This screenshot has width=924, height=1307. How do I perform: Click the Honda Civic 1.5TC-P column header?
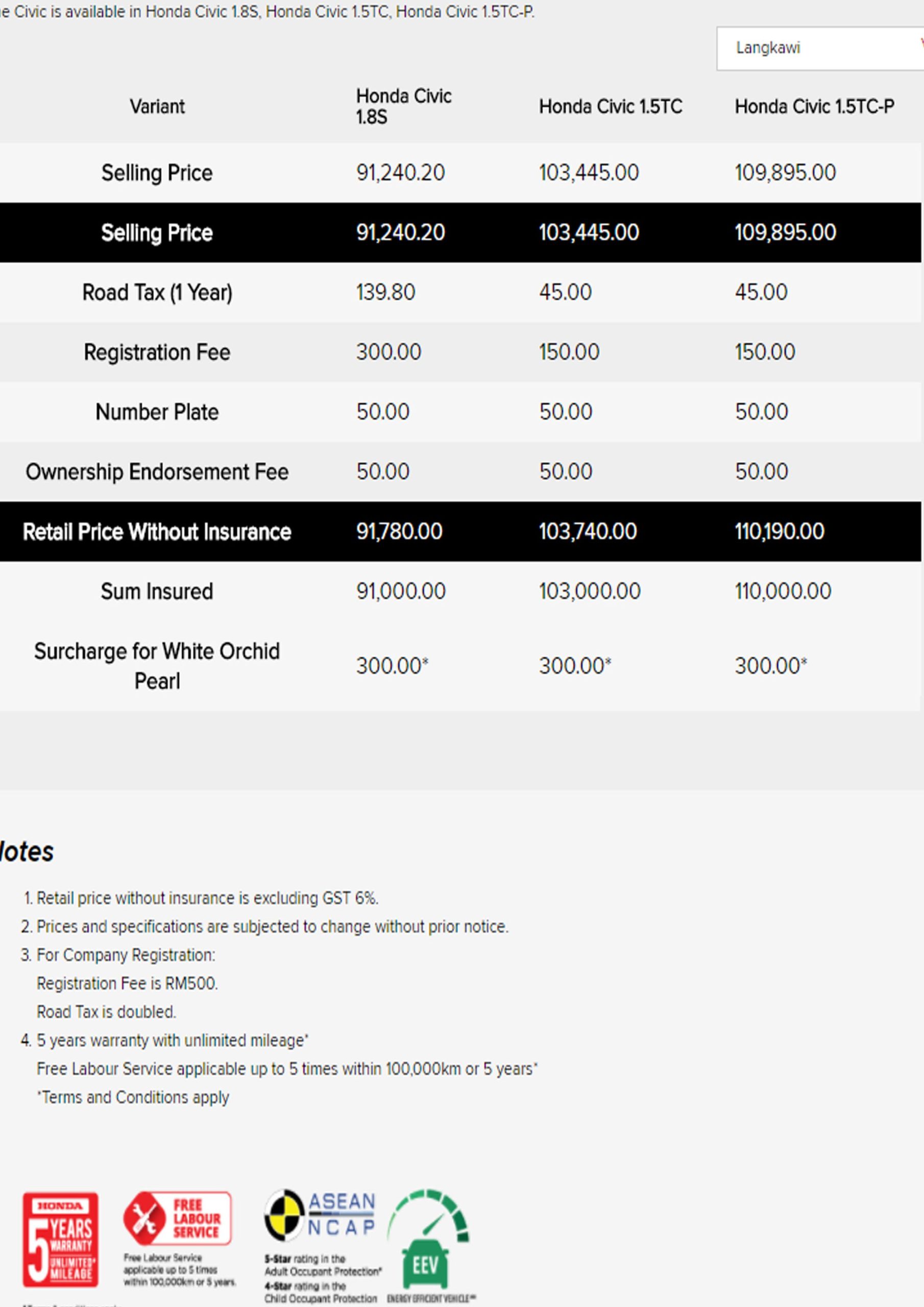814,107
